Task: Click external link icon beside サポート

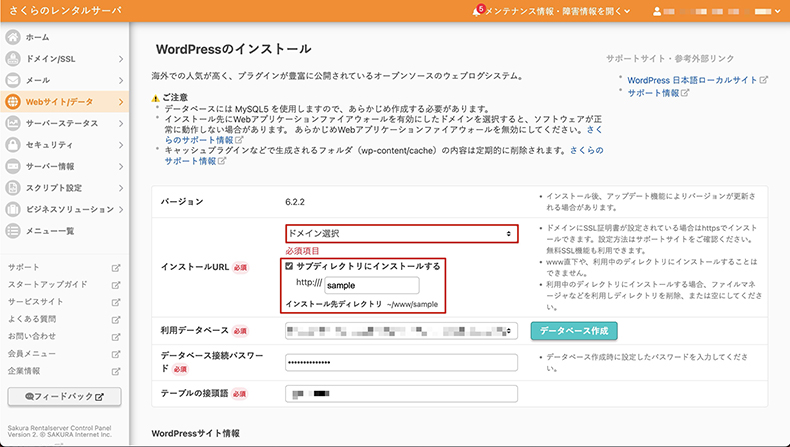Action: (x=116, y=268)
